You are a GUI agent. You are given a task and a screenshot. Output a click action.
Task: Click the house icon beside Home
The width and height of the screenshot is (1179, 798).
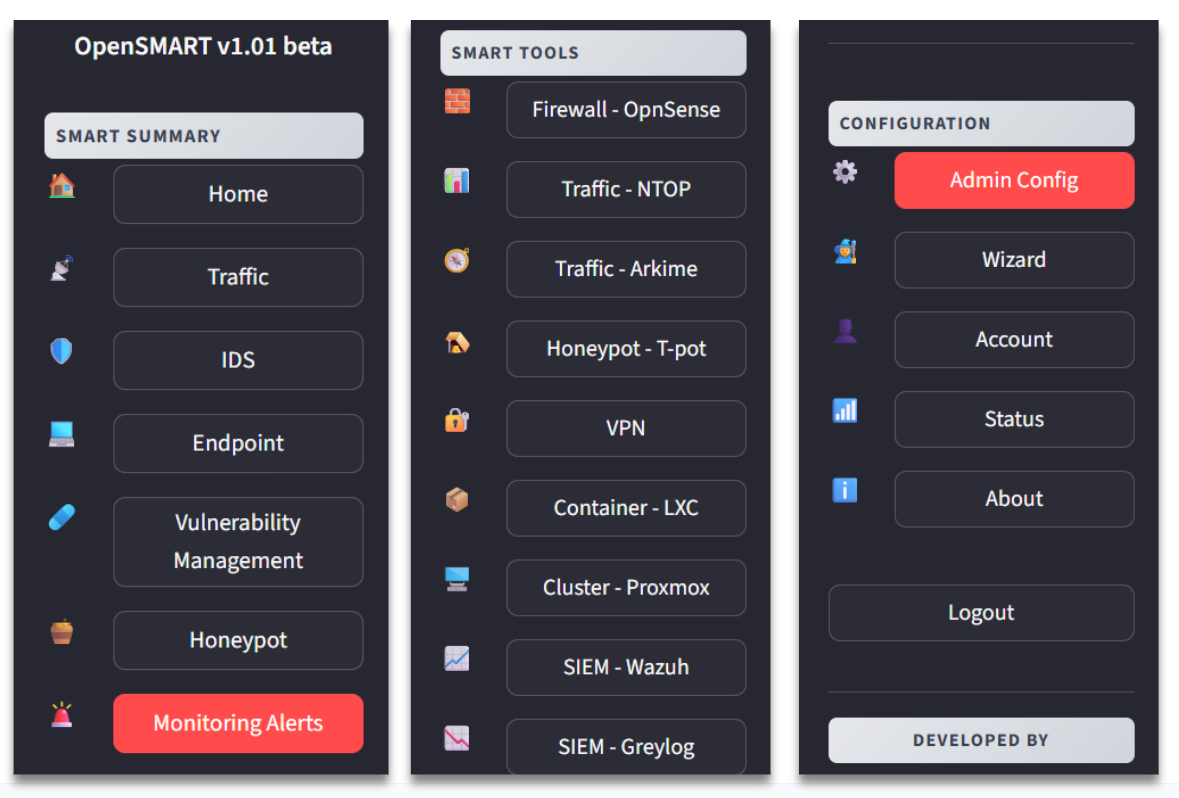click(x=62, y=186)
